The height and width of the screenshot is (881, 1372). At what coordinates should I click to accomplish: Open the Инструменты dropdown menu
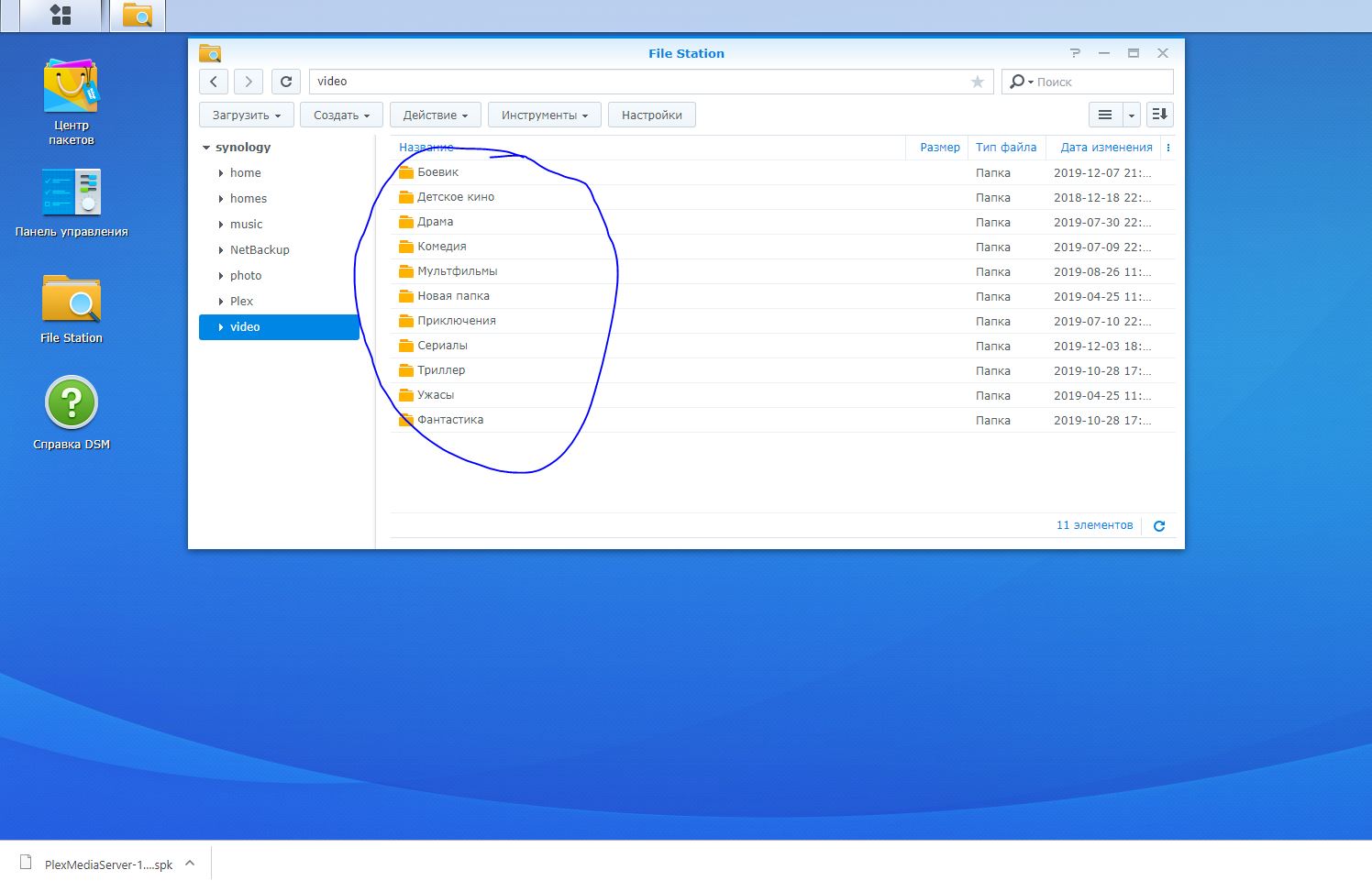coord(545,115)
